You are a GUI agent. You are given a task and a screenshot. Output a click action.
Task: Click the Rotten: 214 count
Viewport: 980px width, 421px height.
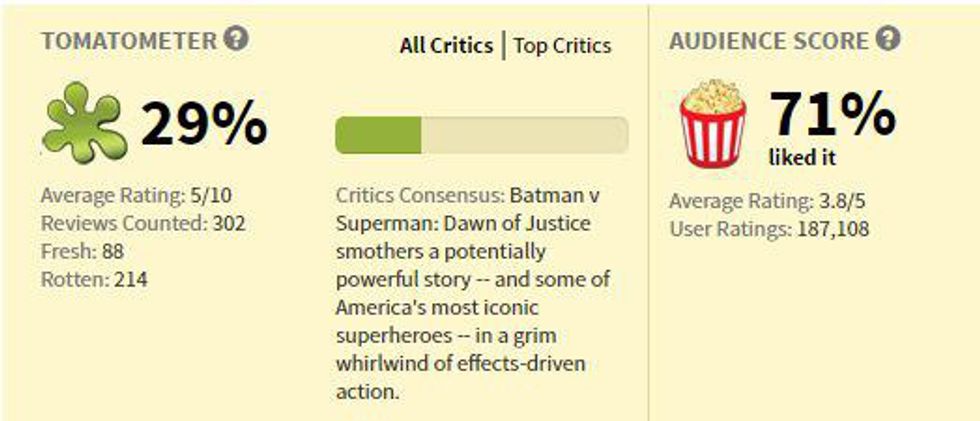pyautogui.click(x=94, y=279)
